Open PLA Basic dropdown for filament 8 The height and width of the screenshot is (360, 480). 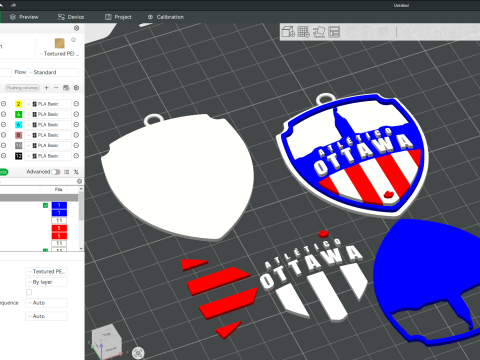[48, 135]
